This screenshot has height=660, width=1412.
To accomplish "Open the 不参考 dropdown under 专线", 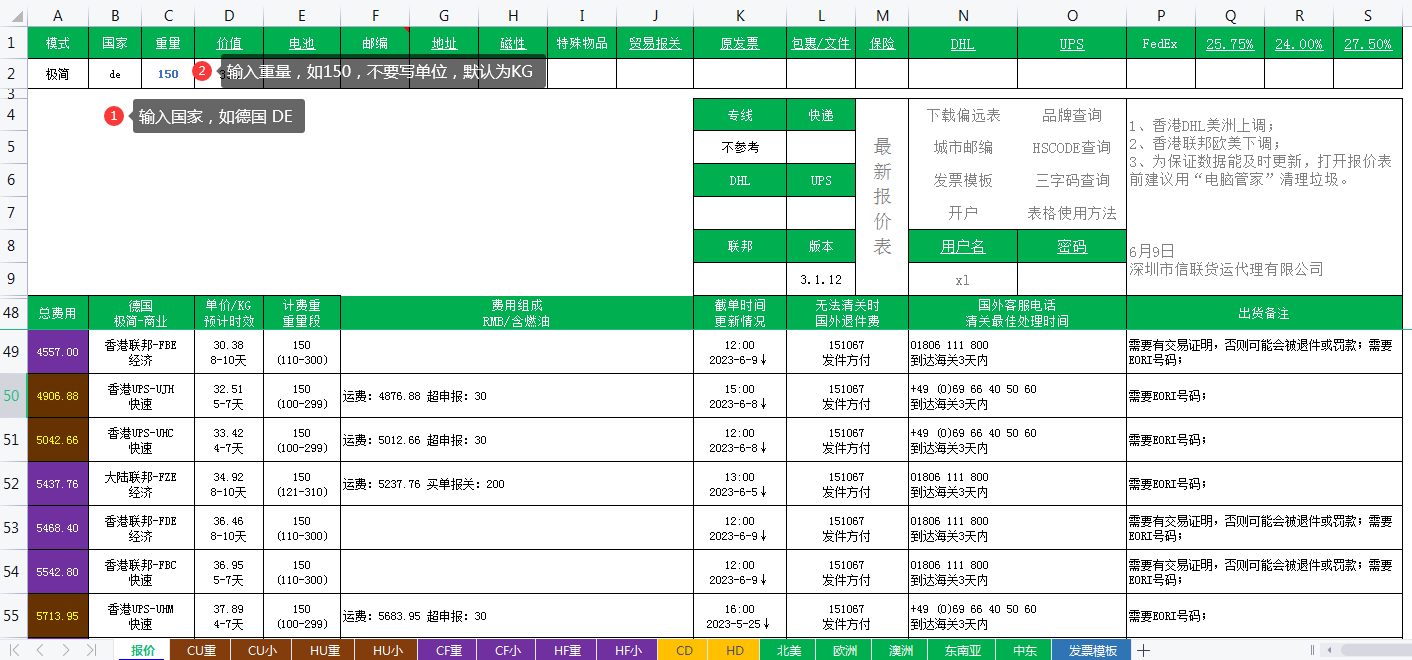I will (740, 149).
